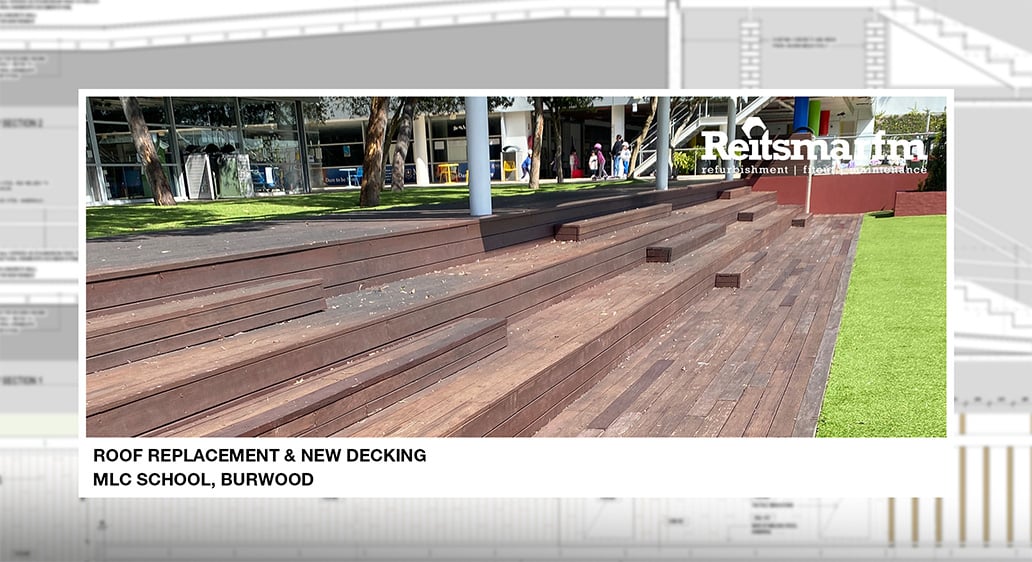1032x562 pixels.
Task: Click the decking project photo
Action: [x=516, y=267]
